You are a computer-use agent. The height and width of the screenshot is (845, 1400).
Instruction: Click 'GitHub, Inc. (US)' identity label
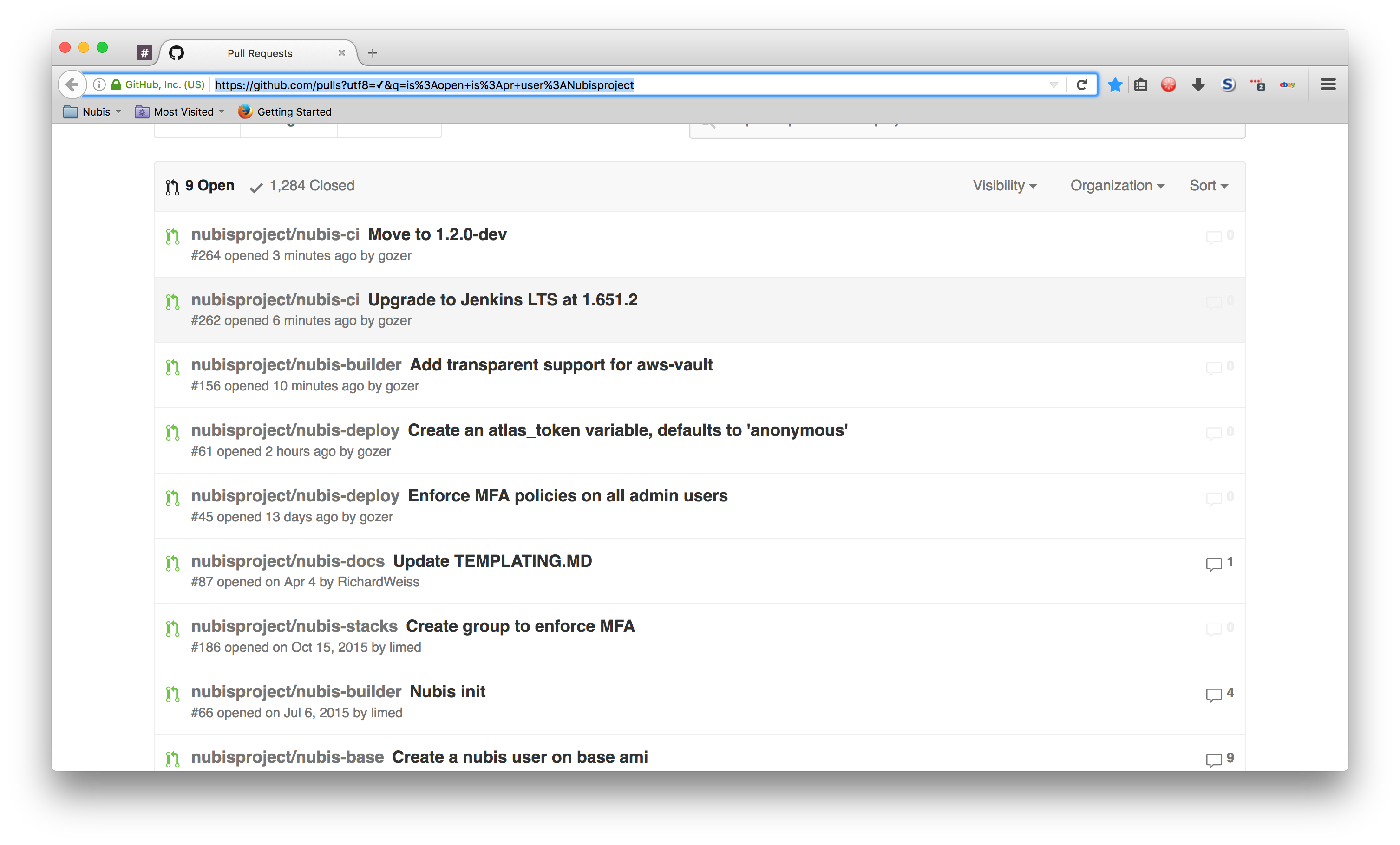point(164,84)
